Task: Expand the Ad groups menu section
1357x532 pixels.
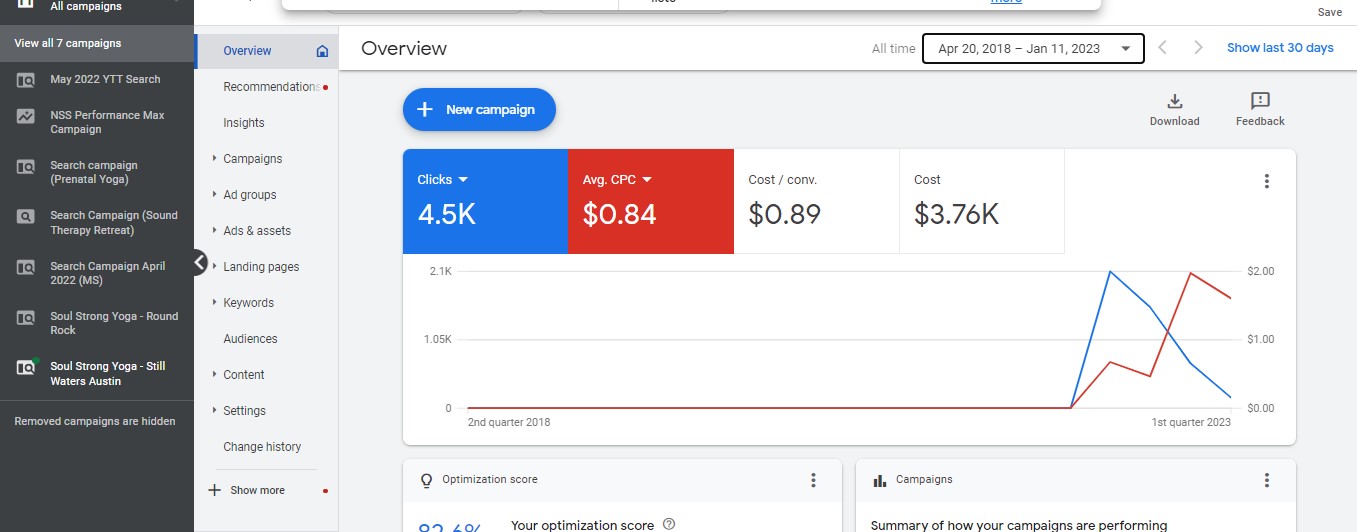Action: point(214,194)
